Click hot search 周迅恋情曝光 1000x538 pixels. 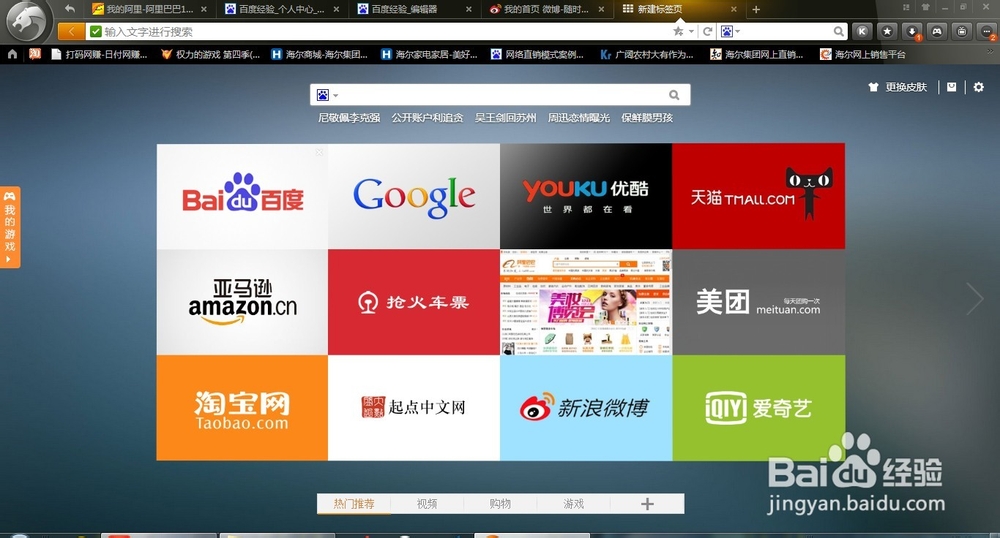coord(578,117)
